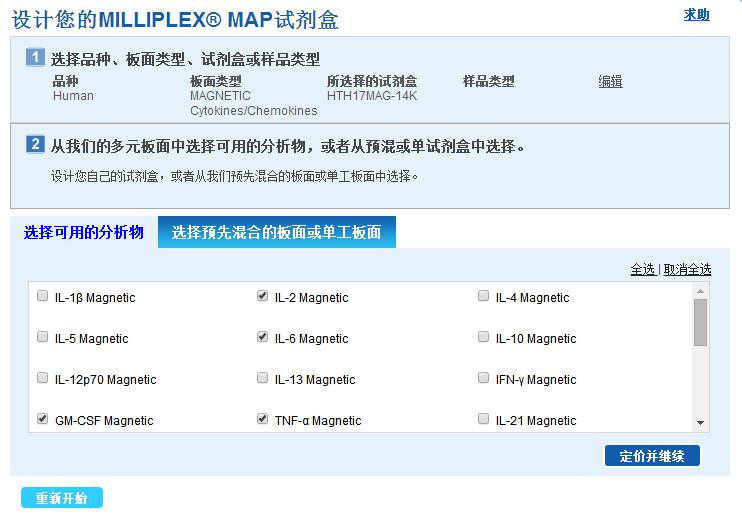Click the 求助 help link
This screenshot has width=742, height=515.
click(696, 15)
